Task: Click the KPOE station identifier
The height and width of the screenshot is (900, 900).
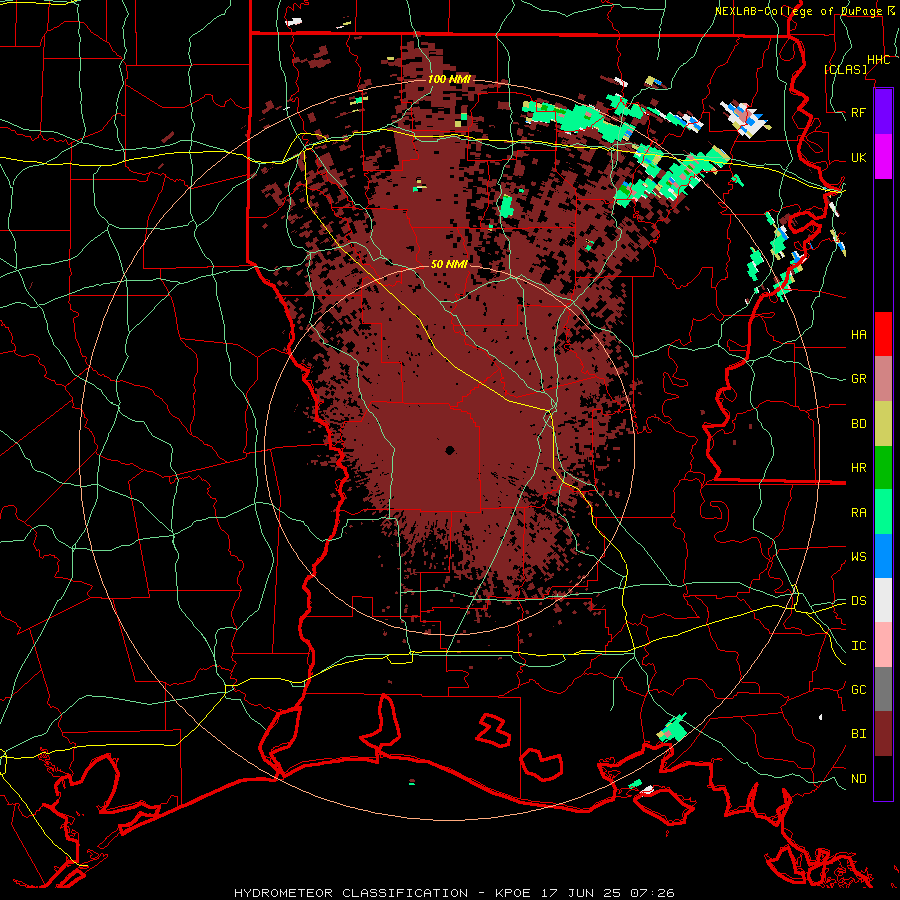Action: [x=515, y=893]
